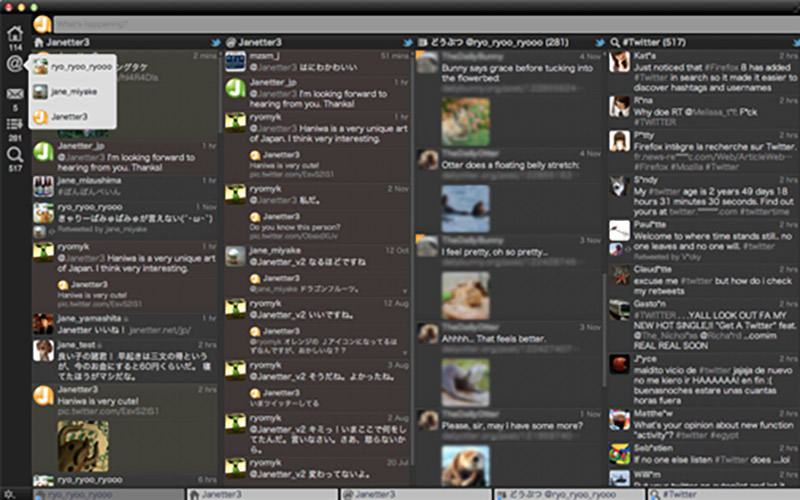Screen dimensions: 800x500
Task: Click the @ icon in the second column header
Action: pyautogui.click(x=231, y=42)
